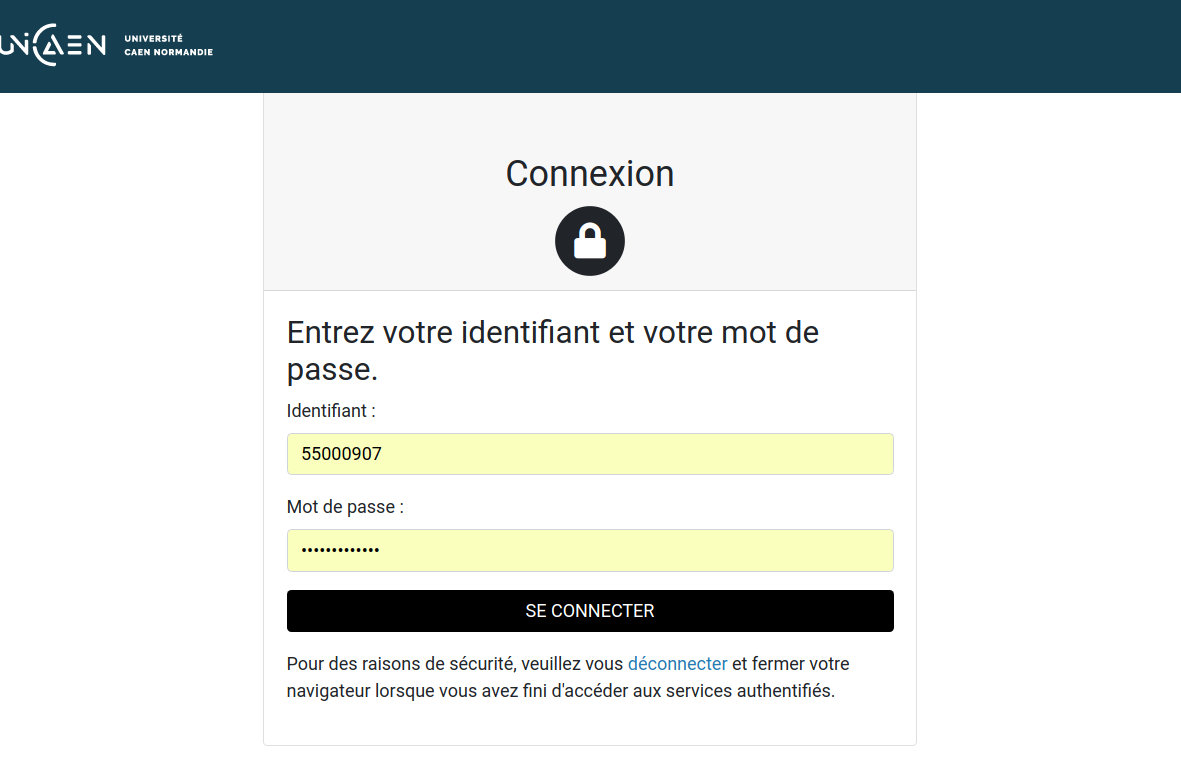Click "et fermer votre" text after the link
The image size is (1181, 757).
coord(790,664)
